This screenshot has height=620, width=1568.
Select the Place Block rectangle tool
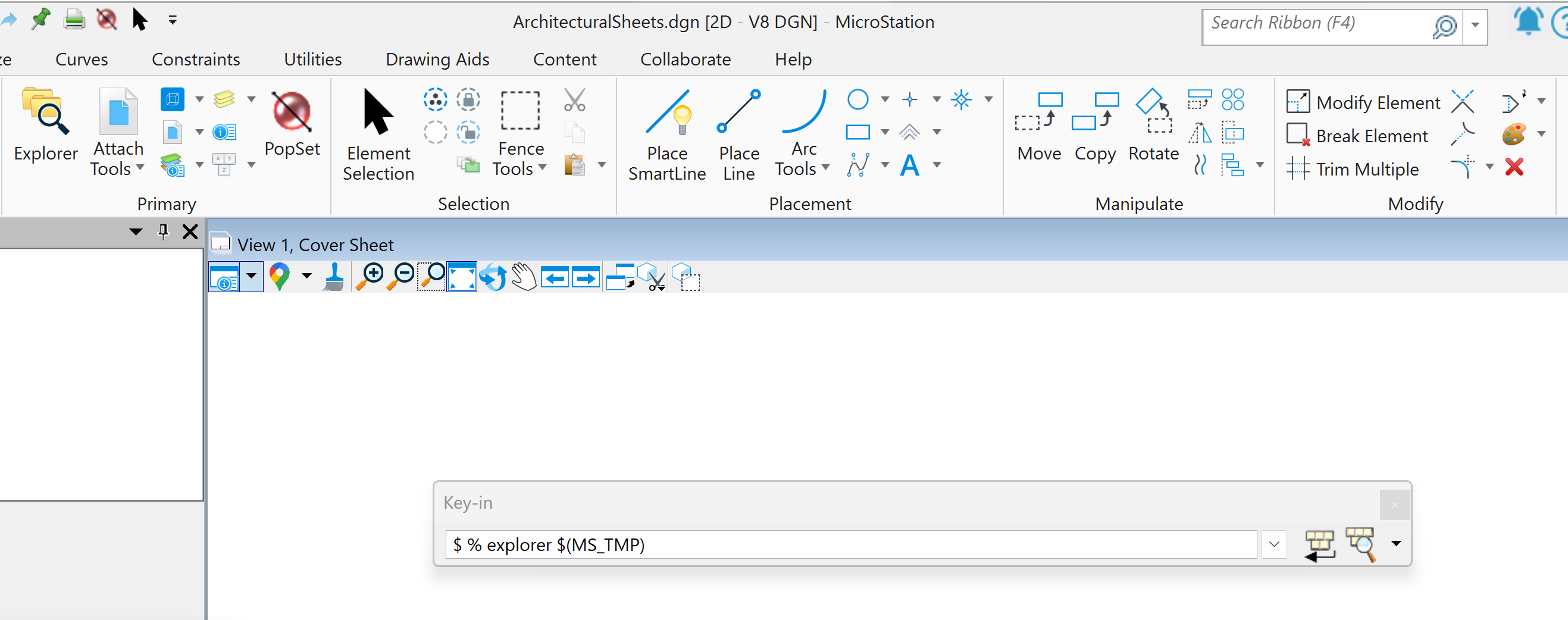[x=857, y=132]
